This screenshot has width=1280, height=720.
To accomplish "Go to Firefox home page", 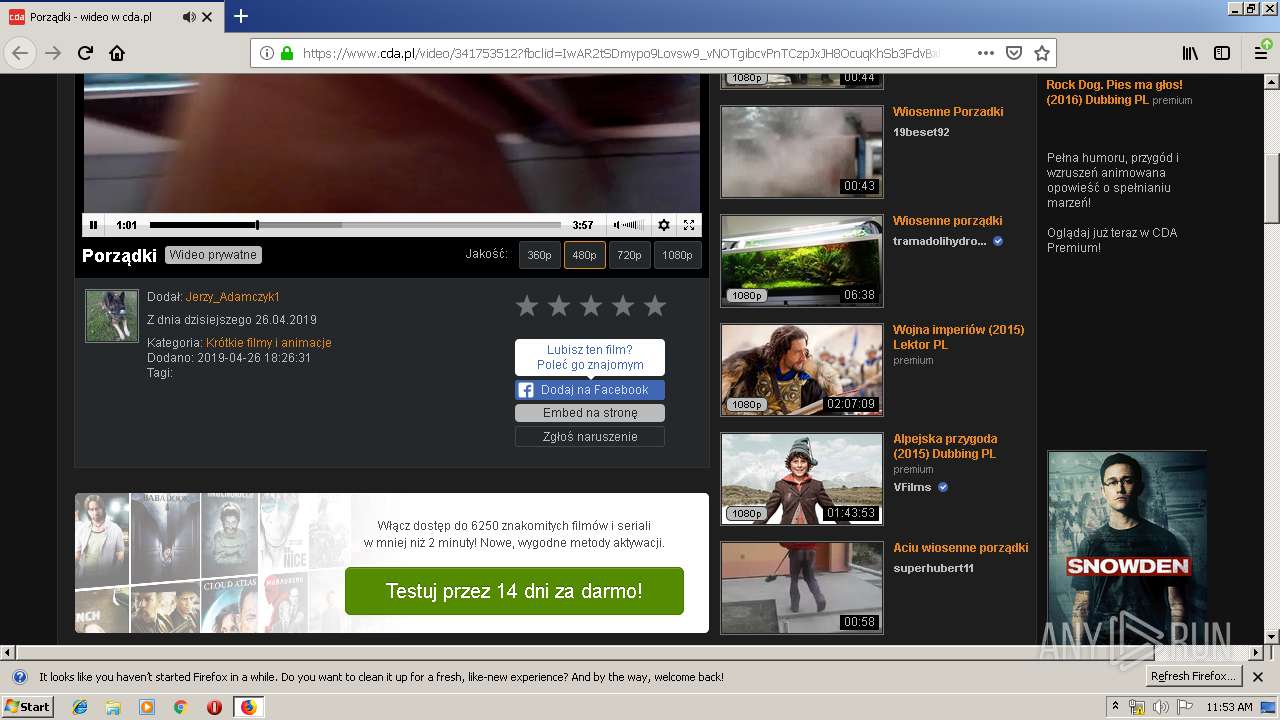I will click(117, 53).
